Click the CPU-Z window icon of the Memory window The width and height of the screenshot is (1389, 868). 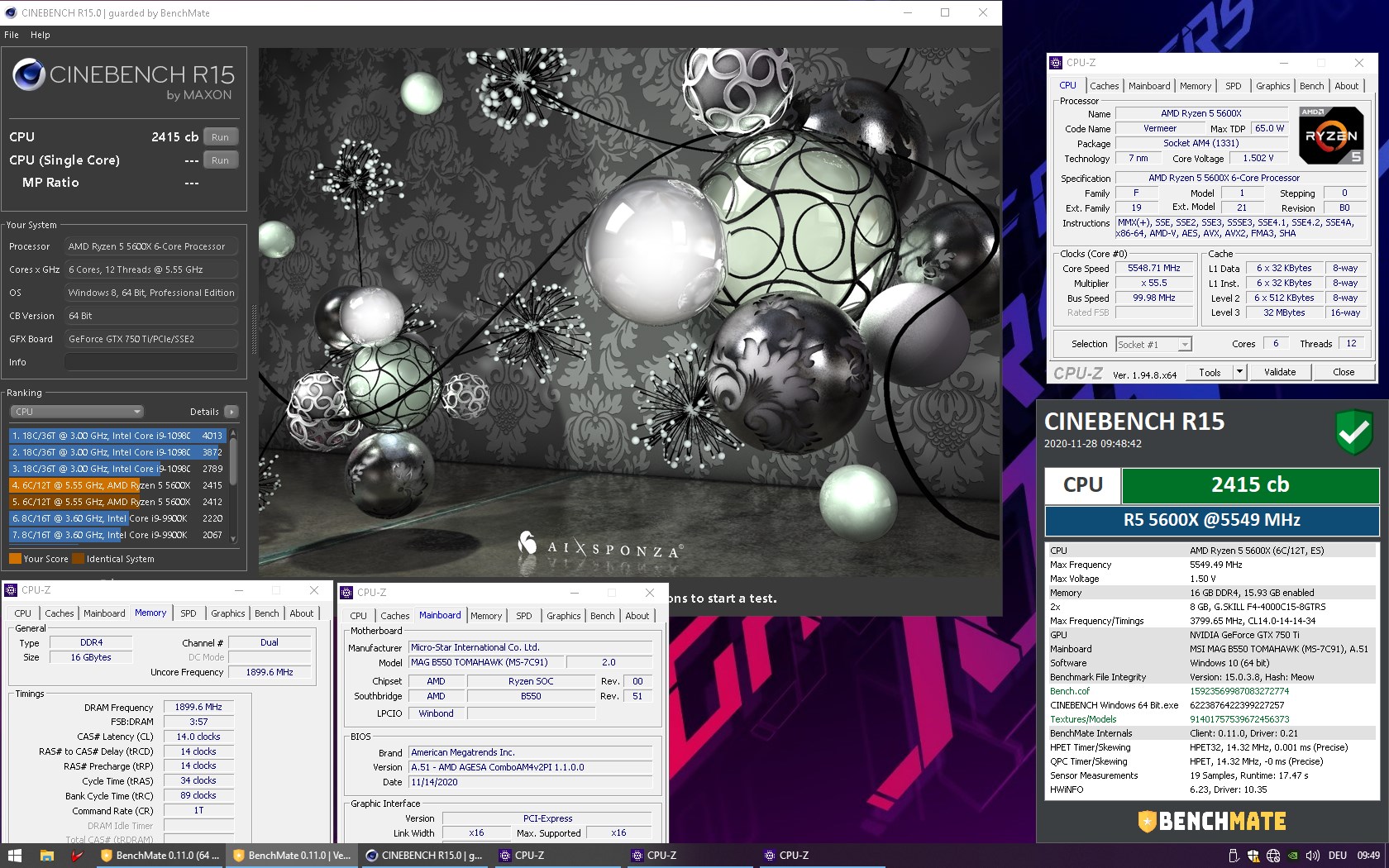11,590
